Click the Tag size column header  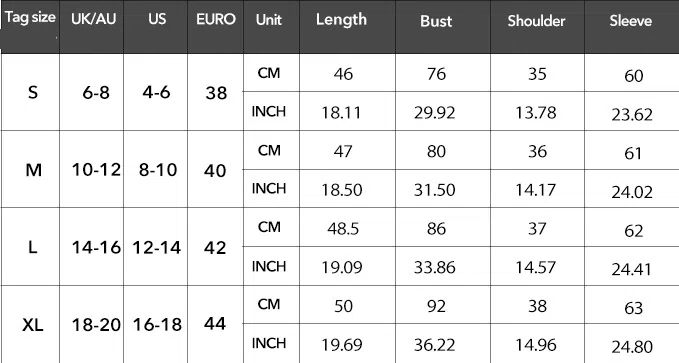[30, 17]
